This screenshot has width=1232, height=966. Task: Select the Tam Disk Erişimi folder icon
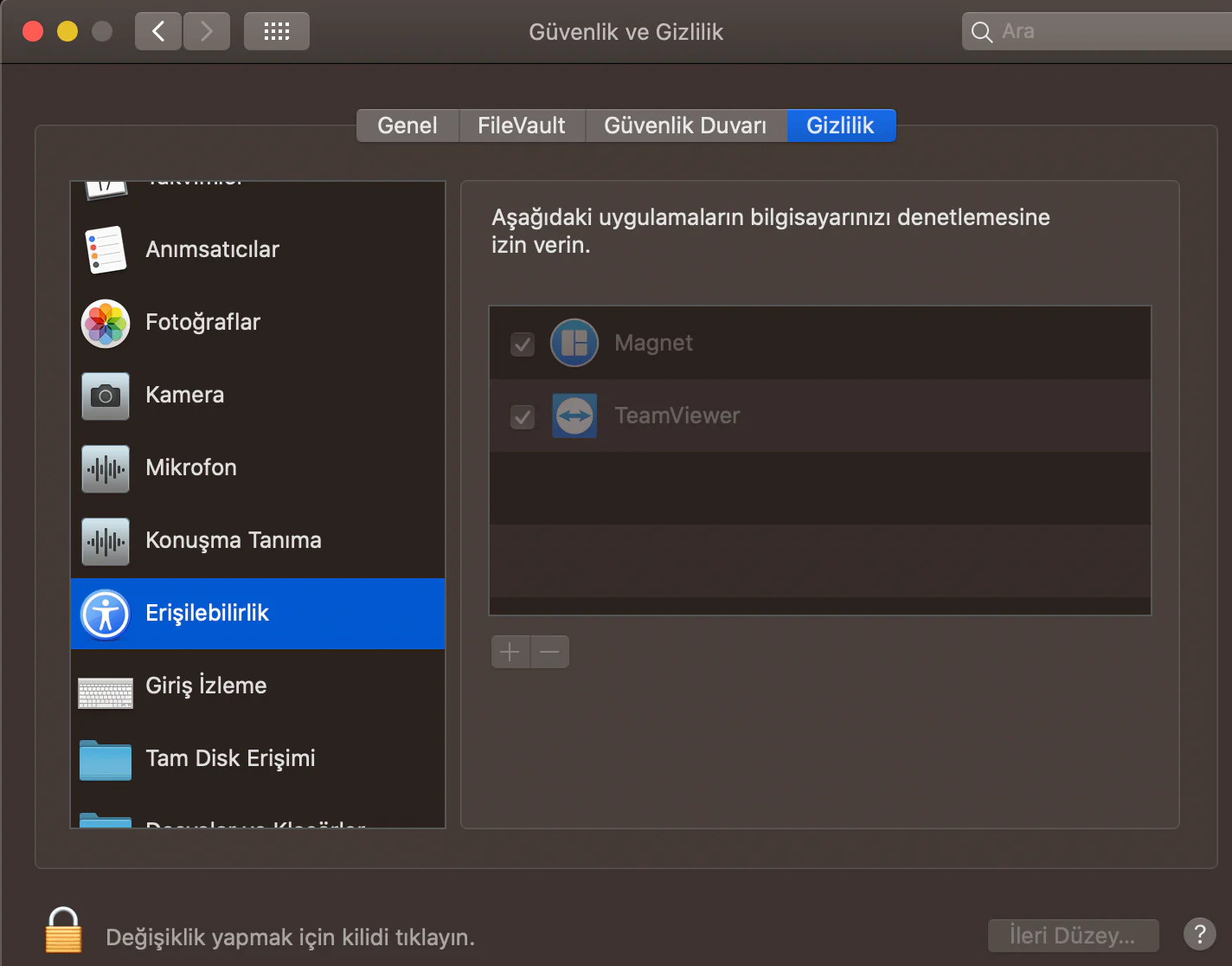click(x=105, y=758)
